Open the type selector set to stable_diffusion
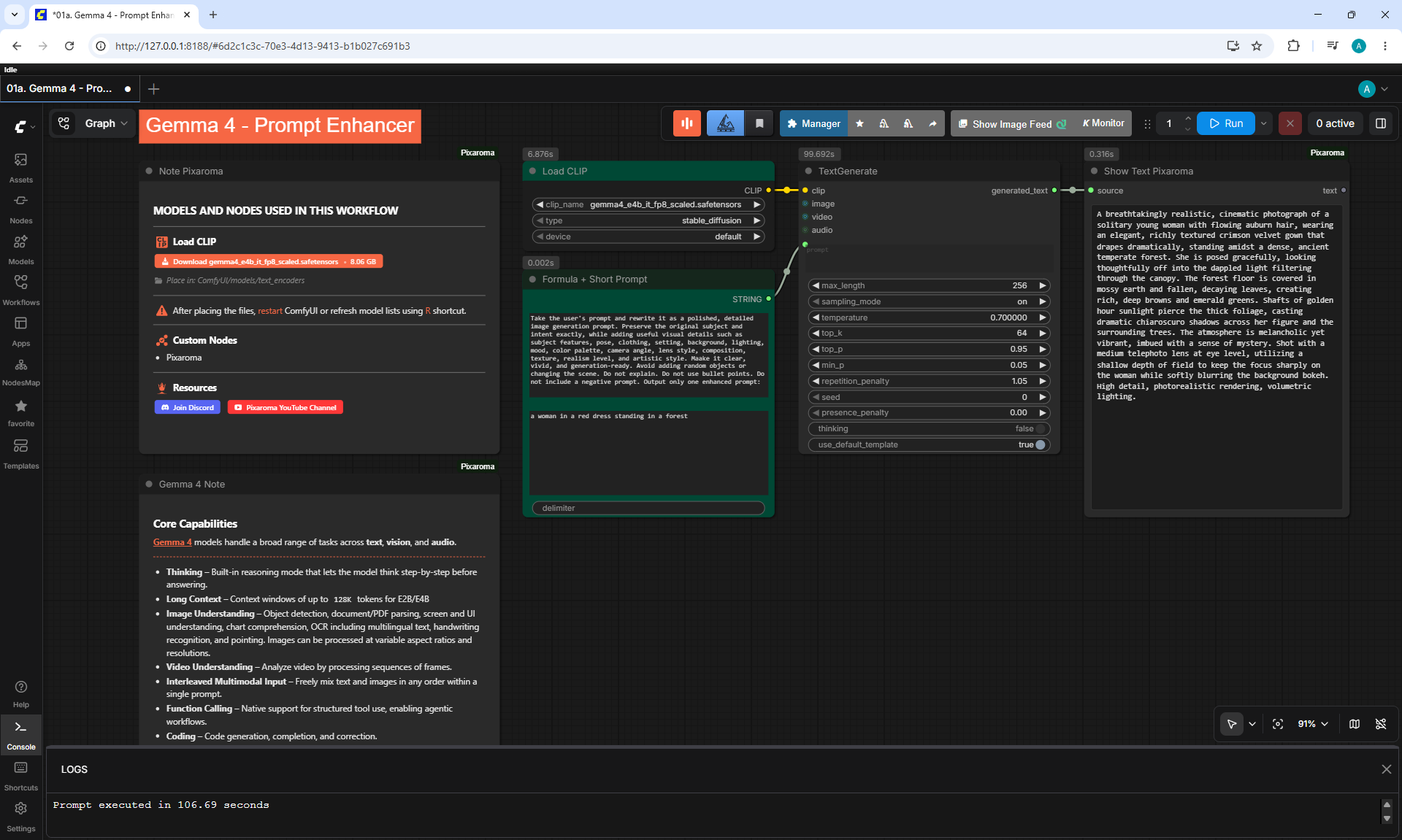The image size is (1402, 840). point(648,220)
